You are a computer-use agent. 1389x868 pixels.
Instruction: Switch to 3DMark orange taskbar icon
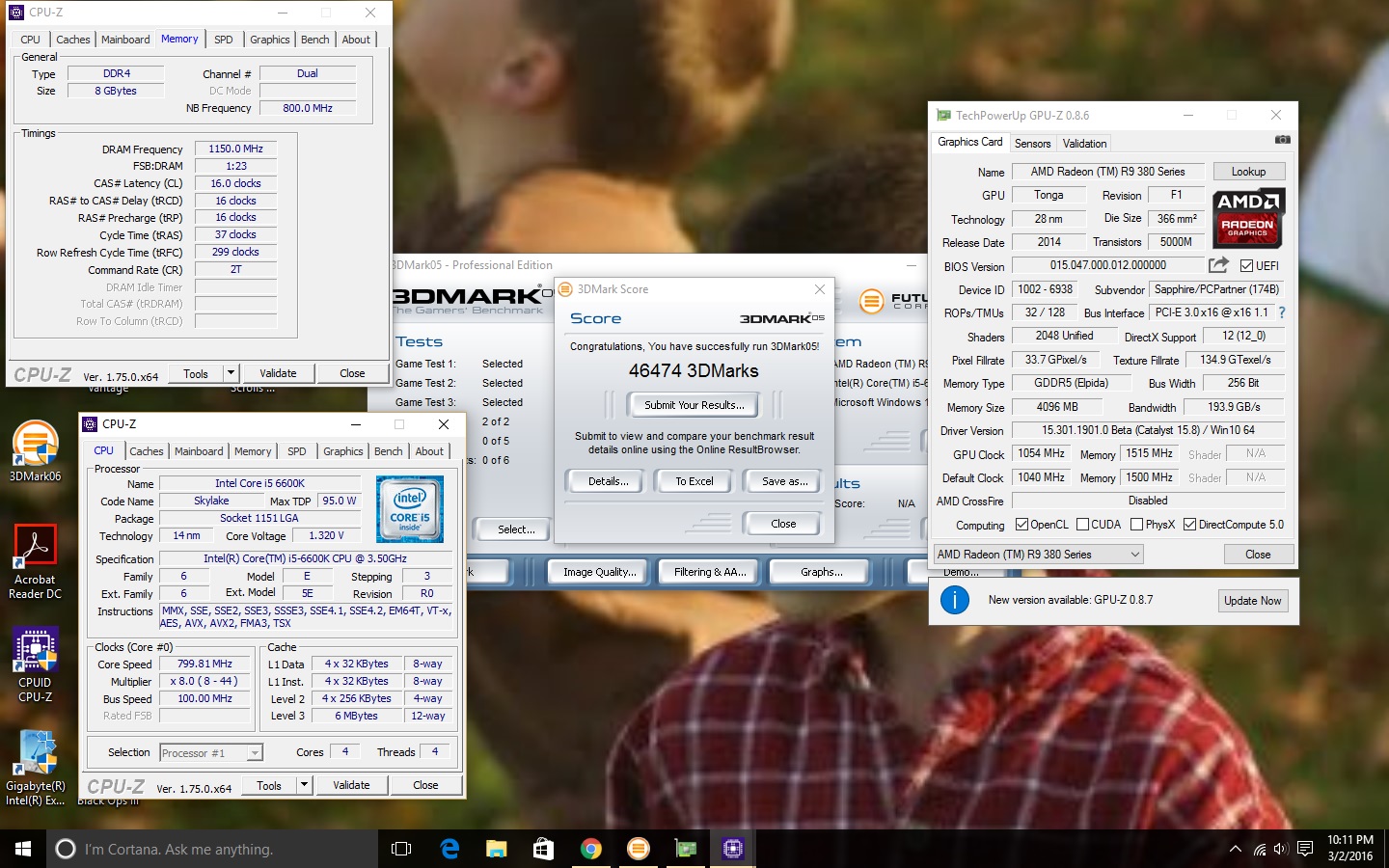point(638,849)
